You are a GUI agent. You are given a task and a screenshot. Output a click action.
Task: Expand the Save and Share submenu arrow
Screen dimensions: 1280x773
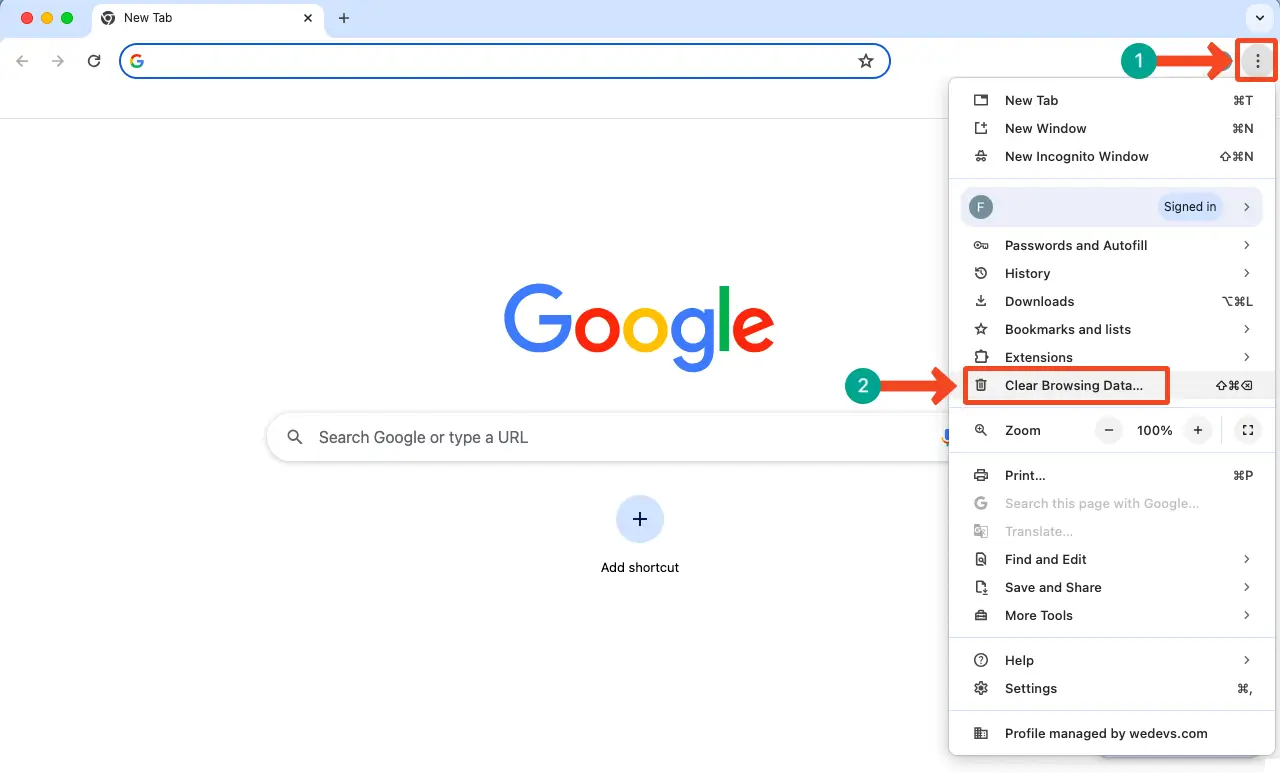coord(1246,587)
